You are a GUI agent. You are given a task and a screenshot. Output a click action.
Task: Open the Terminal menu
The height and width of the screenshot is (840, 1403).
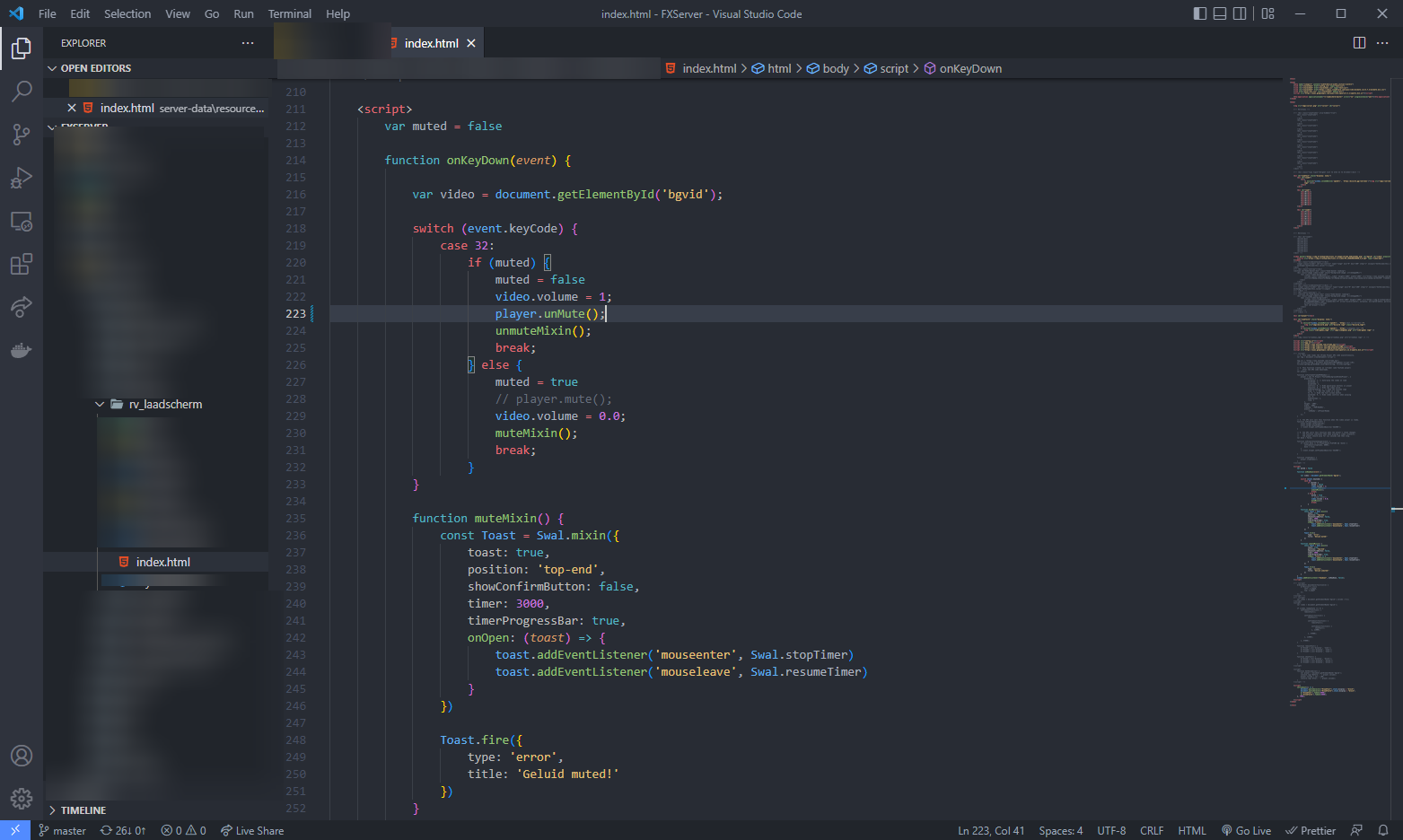click(x=289, y=13)
